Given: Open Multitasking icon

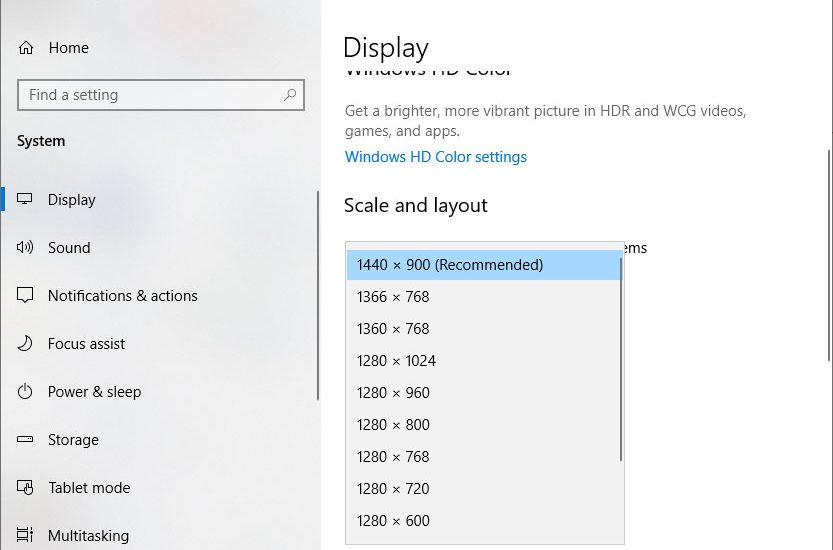Looking at the screenshot, I should tap(24, 535).
